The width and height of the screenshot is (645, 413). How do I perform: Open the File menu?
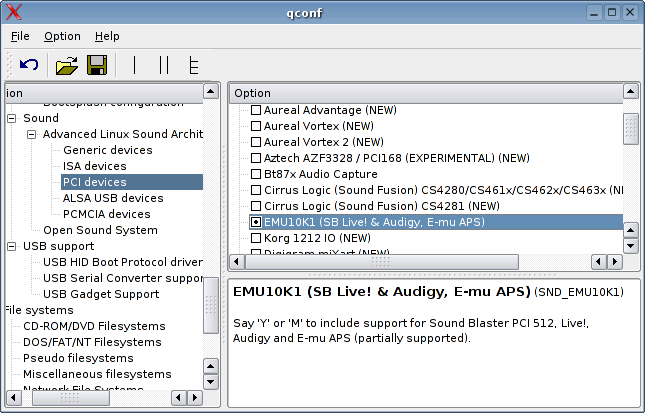coord(20,36)
